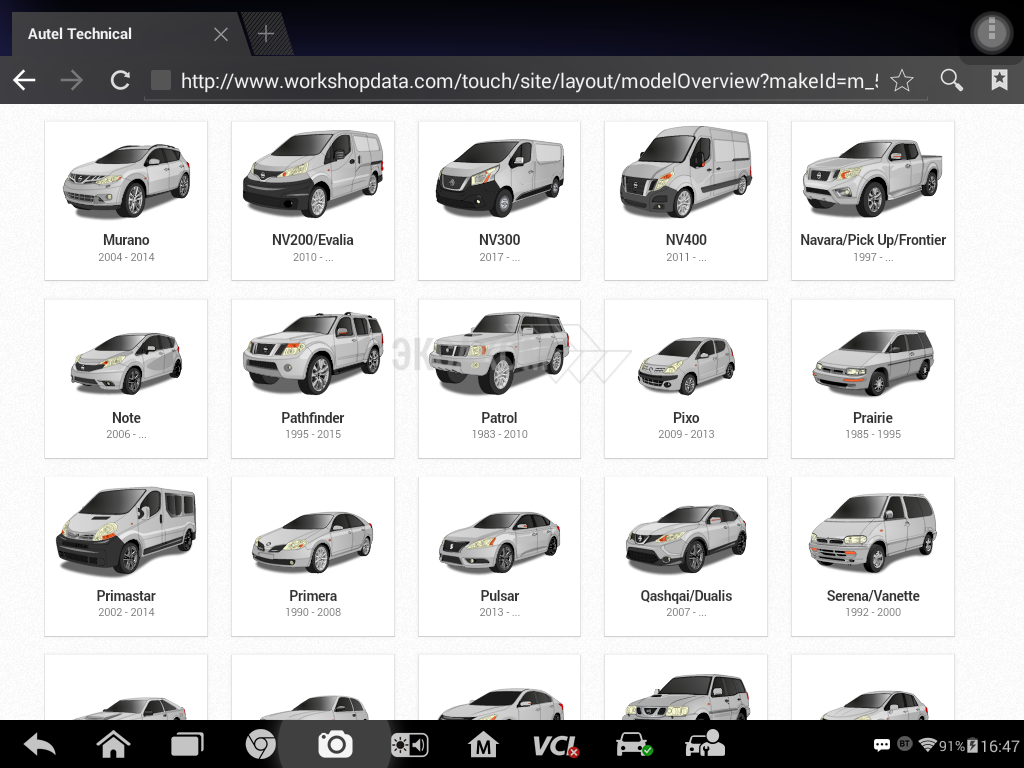Open the search magnifier icon
This screenshot has height=768, width=1024.
pyautogui.click(x=952, y=81)
